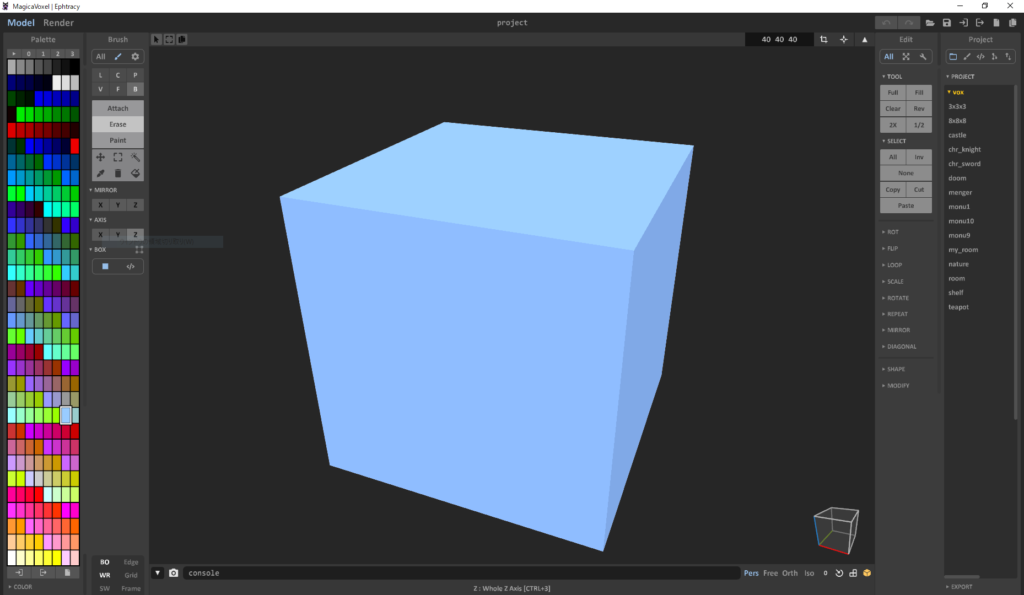
Task: Switch to the Render tab
Action: pos(58,23)
